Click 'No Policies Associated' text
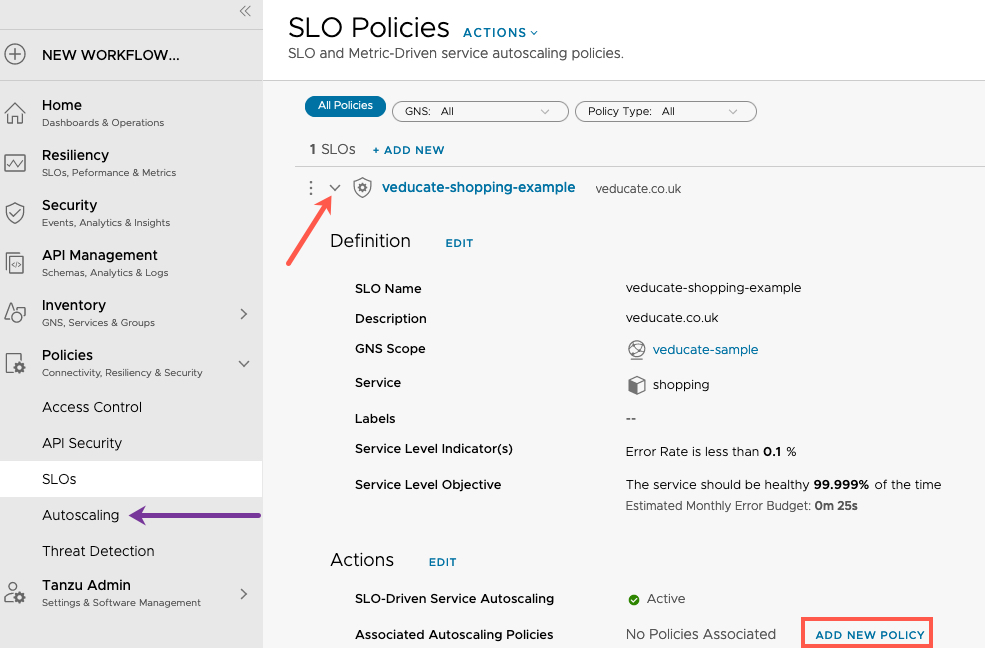Screen dimensions: 985x648 point(700,634)
